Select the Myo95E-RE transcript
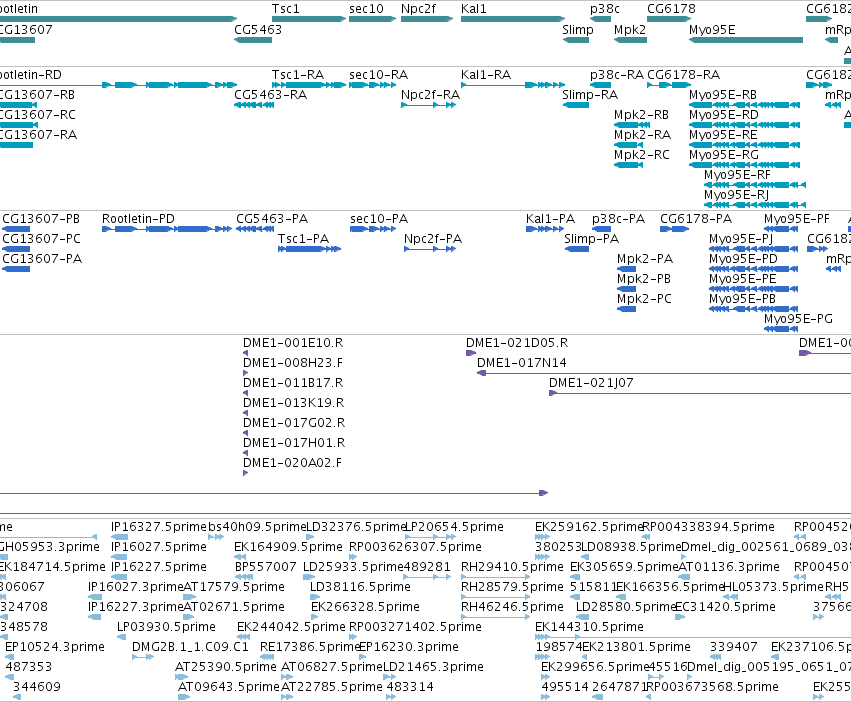851x702 pixels. click(744, 145)
